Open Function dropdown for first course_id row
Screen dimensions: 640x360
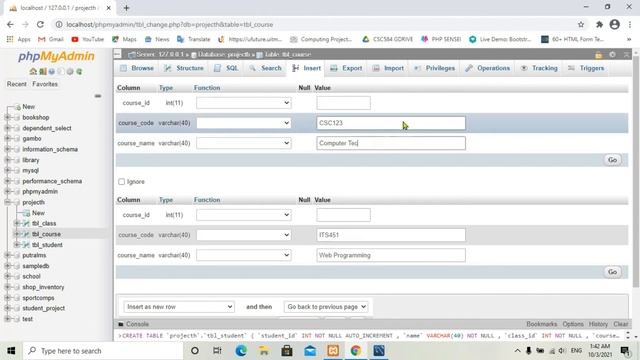click(x=244, y=103)
